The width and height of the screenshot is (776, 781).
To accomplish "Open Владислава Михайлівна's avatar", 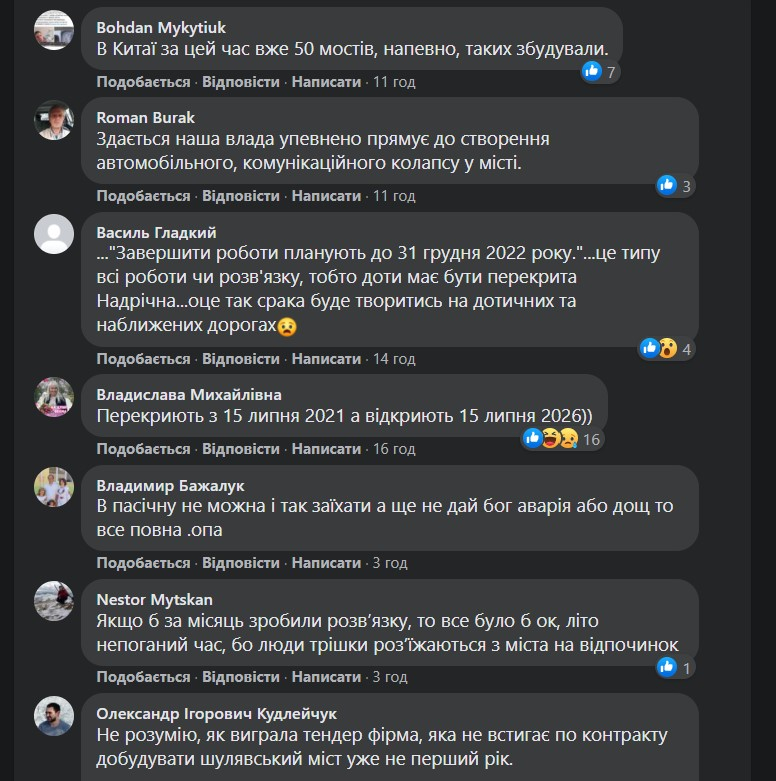I will point(54,397).
